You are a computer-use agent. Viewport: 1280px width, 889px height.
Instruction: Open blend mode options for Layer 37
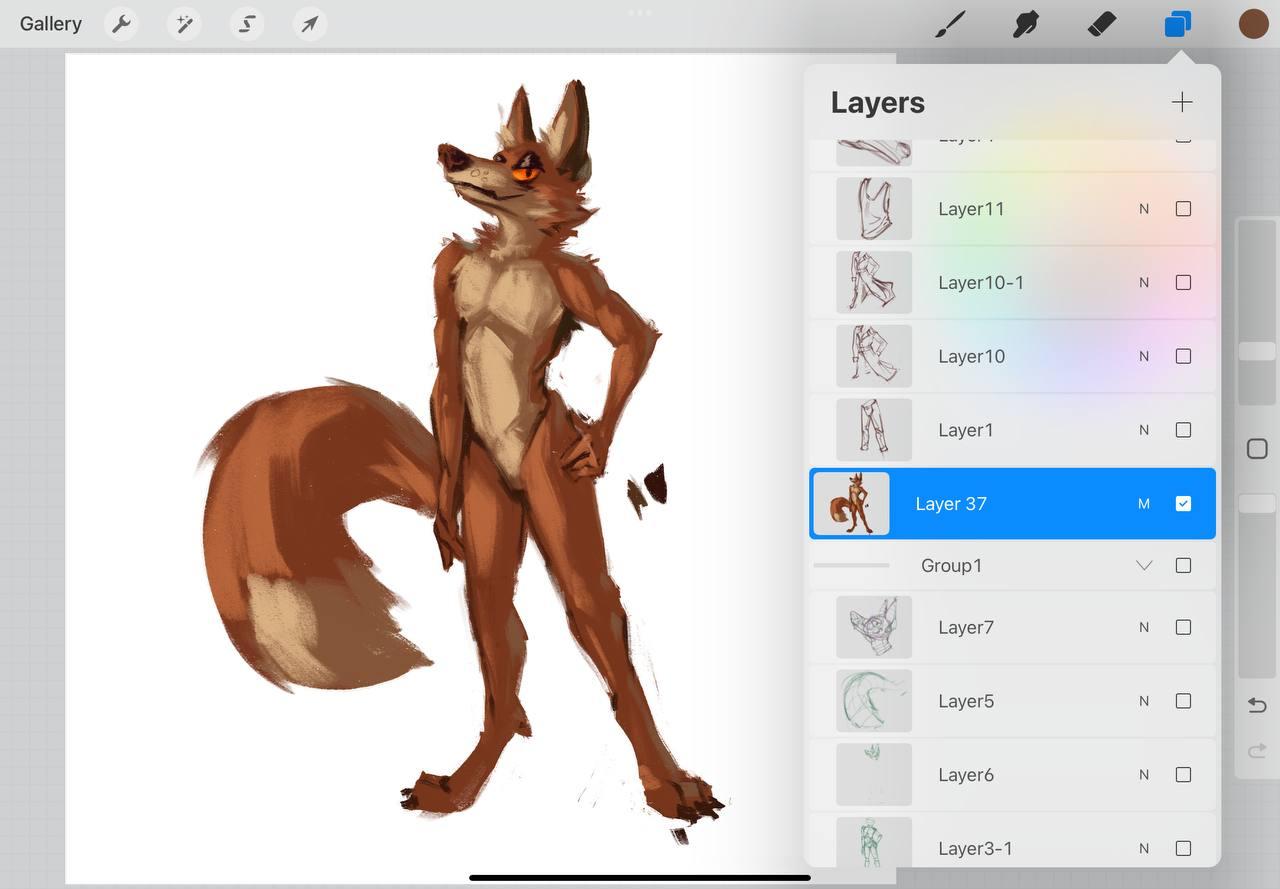[x=1144, y=504]
